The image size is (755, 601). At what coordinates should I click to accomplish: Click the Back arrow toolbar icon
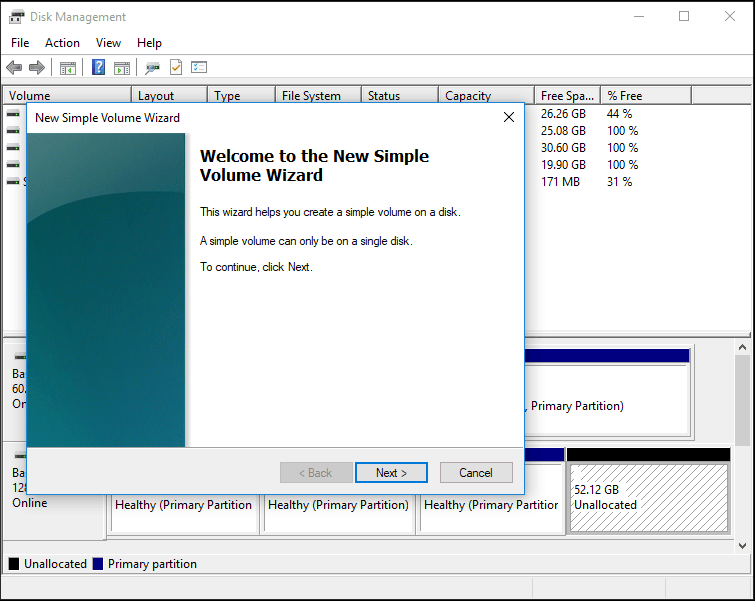(x=14, y=67)
